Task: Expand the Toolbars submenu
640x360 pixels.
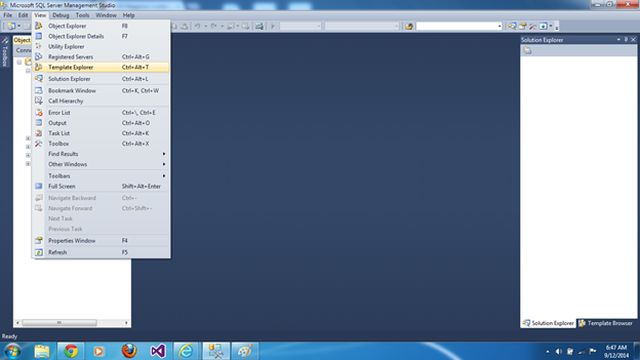Action: [101, 176]
